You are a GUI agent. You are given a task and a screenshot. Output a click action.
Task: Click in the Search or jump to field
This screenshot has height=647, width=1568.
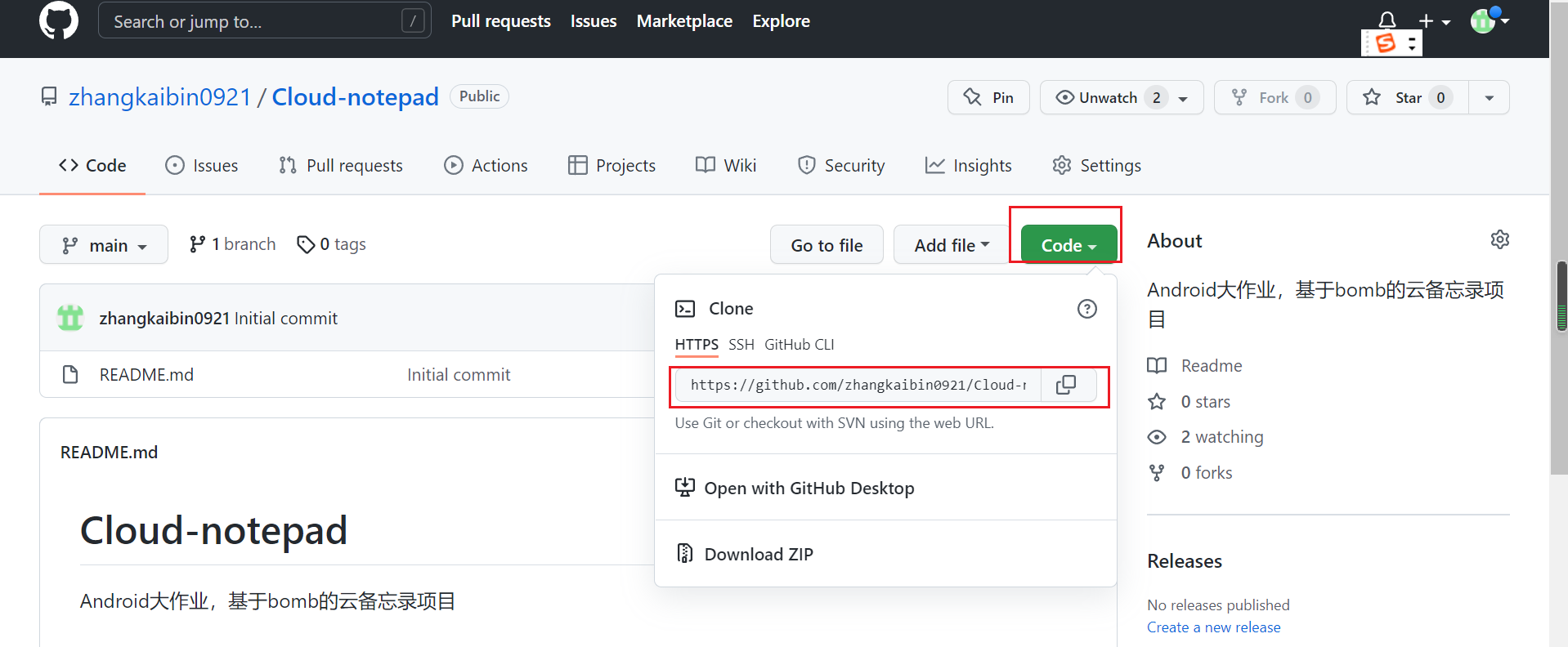tap(264, 20)
